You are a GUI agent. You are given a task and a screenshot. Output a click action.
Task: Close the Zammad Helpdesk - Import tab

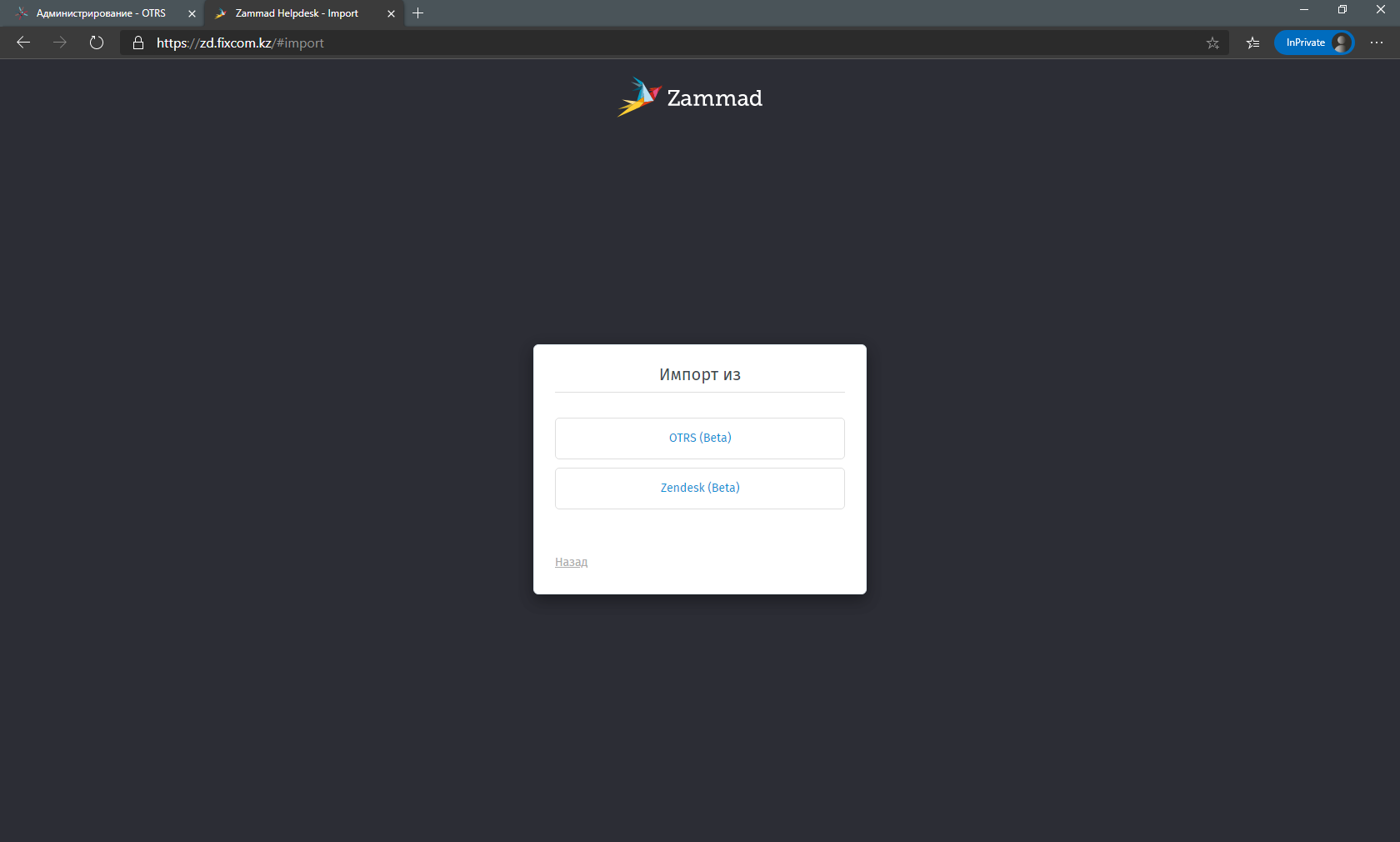click(x=391, y=13)
